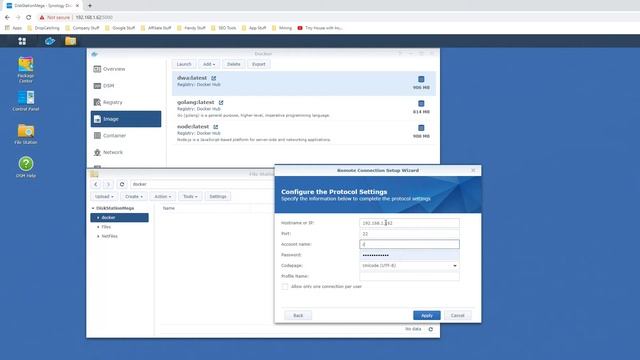The image size is (640, 360).
Task: Click the Port field in wizard
Action: point(409,234)
